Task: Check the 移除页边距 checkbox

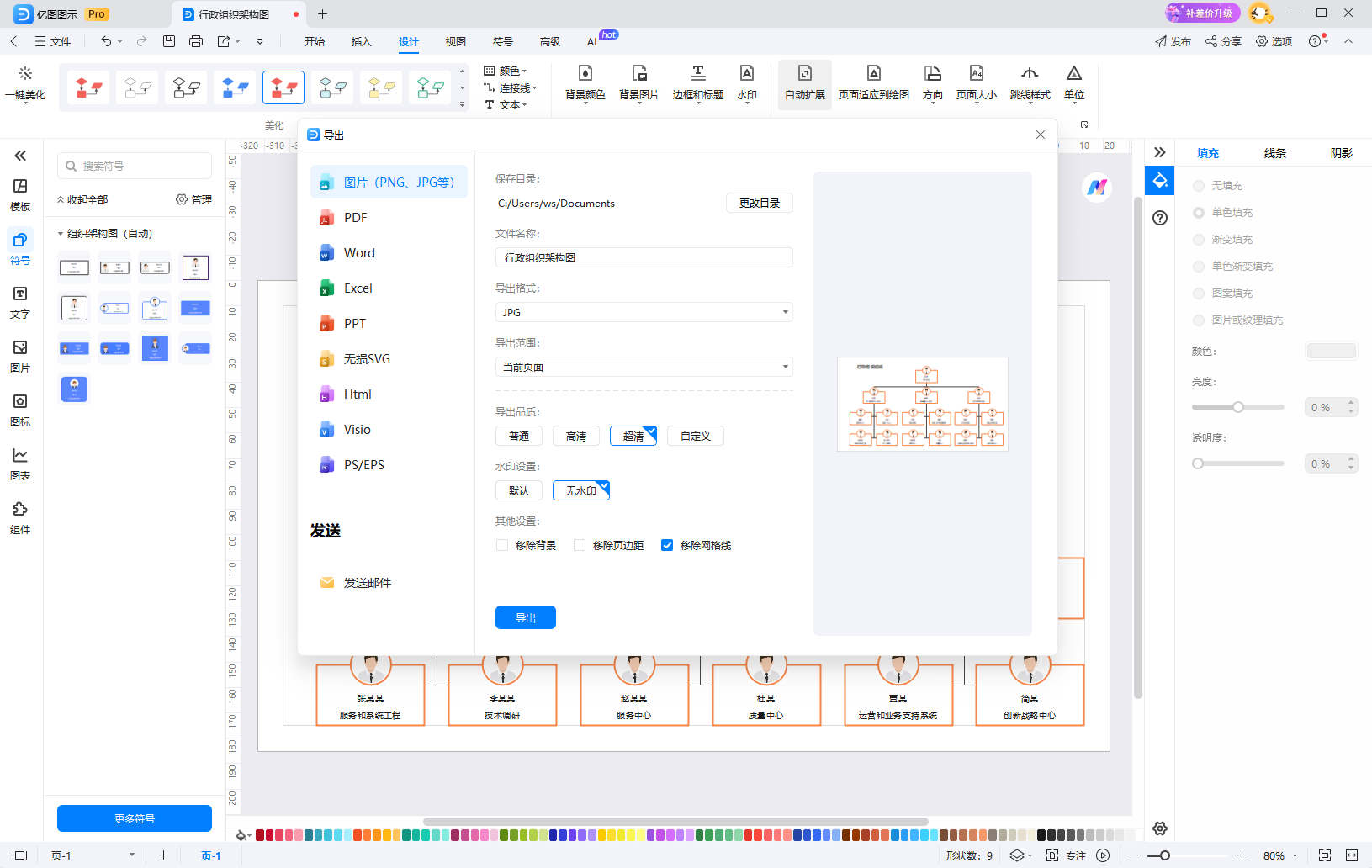Action: [x=580, y=545]
